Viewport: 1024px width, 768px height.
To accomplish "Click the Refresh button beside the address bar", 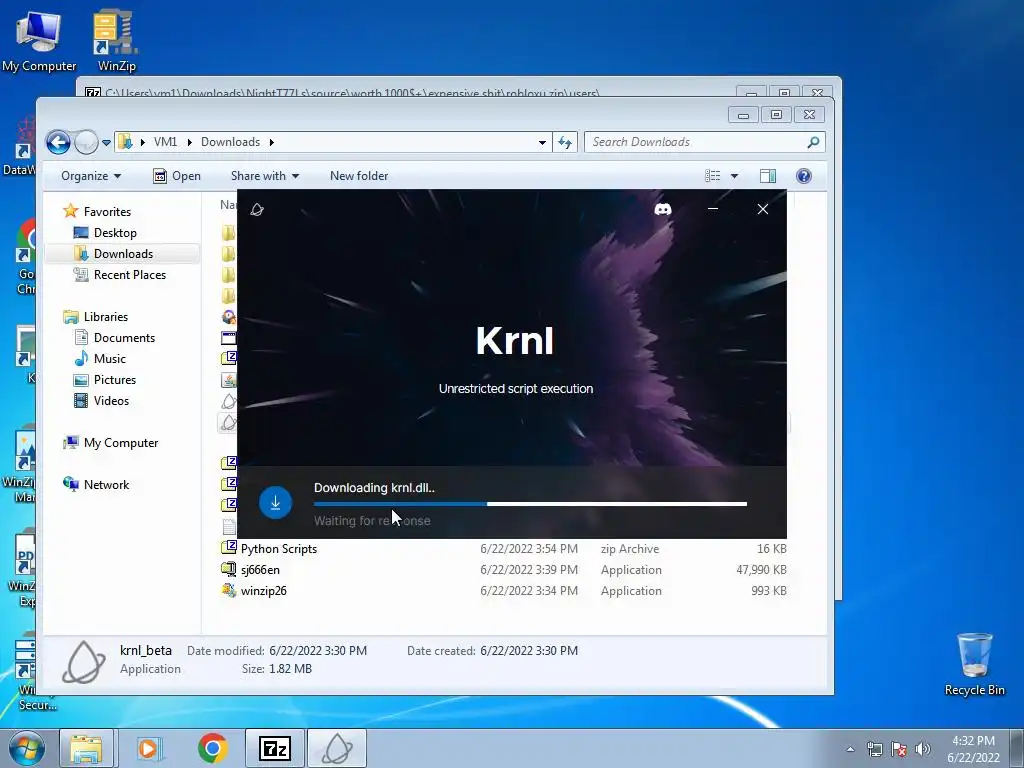I will tap(565, 142).
